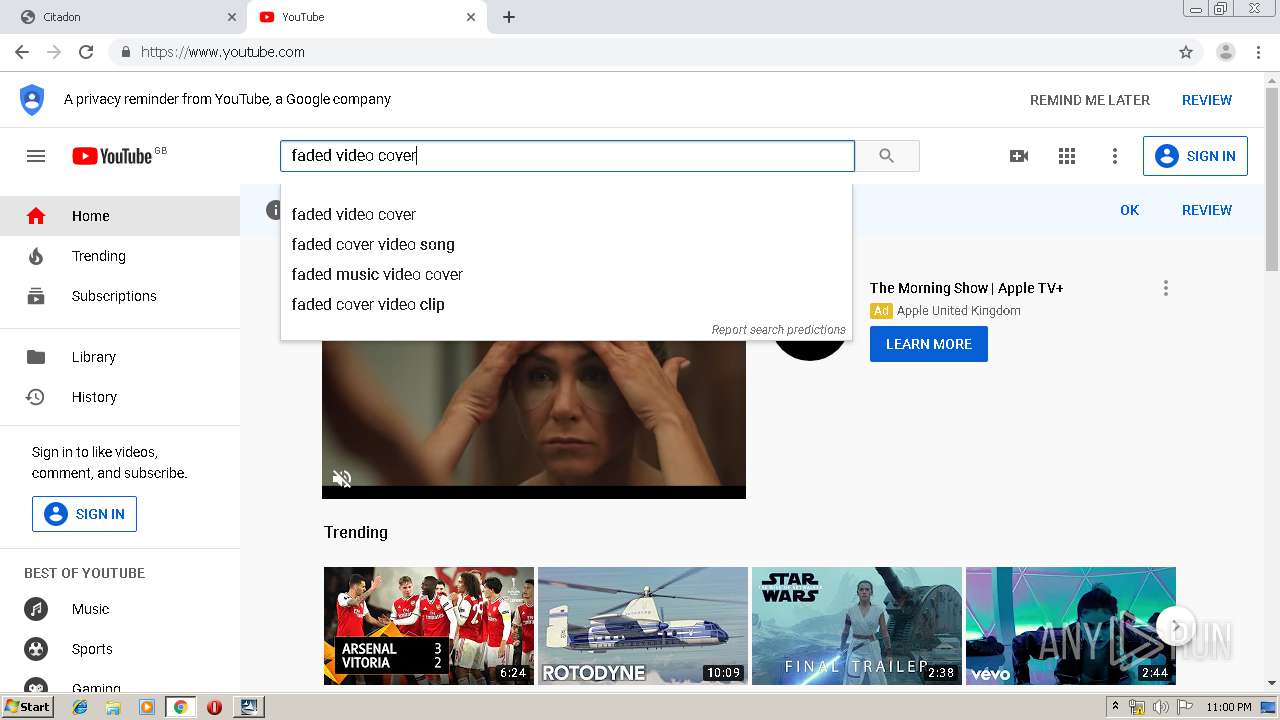Open the Vevo video thumbnail
This screenshot has width=1280, height=720.
(1071, 626)
